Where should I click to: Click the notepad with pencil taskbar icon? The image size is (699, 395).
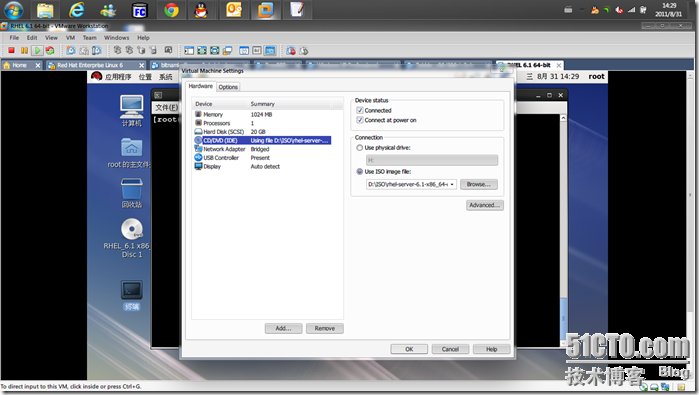point(297,10)
